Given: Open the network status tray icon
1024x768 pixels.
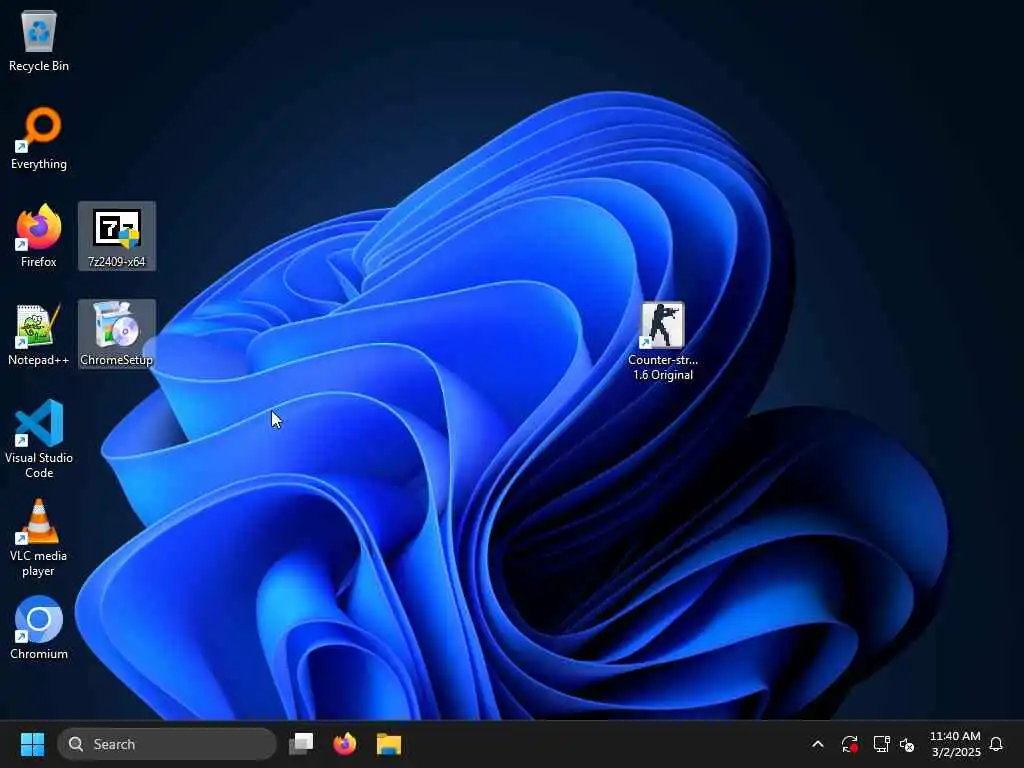Looking at the screenshot, I should (x=882, y=744).
